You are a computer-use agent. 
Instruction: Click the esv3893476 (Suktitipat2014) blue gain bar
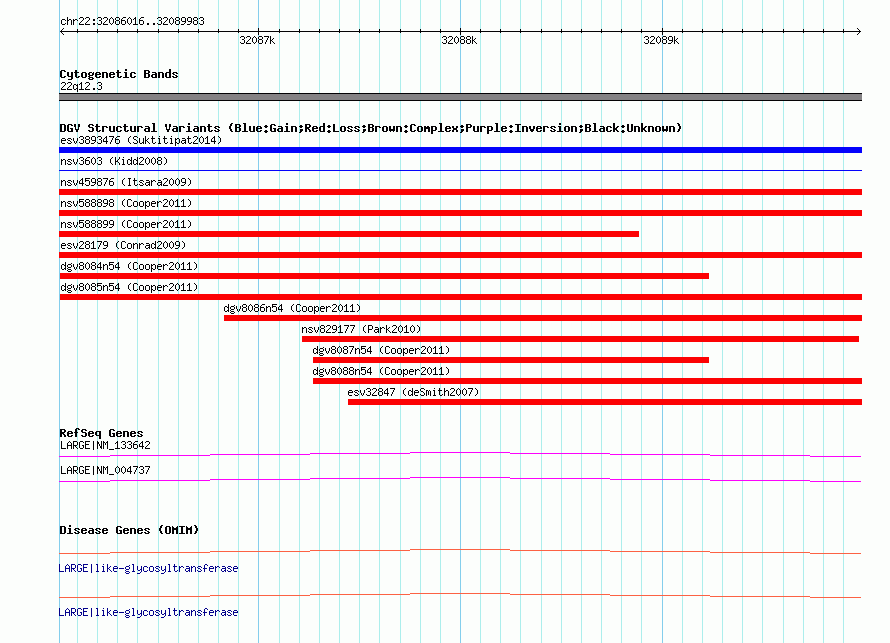coord(460,150)
